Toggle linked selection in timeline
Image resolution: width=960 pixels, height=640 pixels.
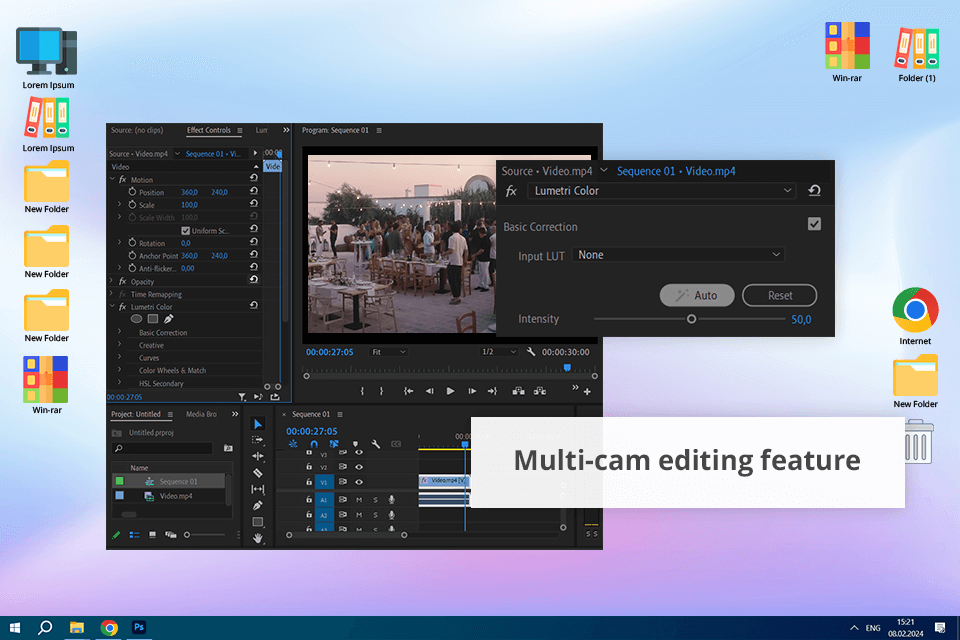(x=334, y=444)
